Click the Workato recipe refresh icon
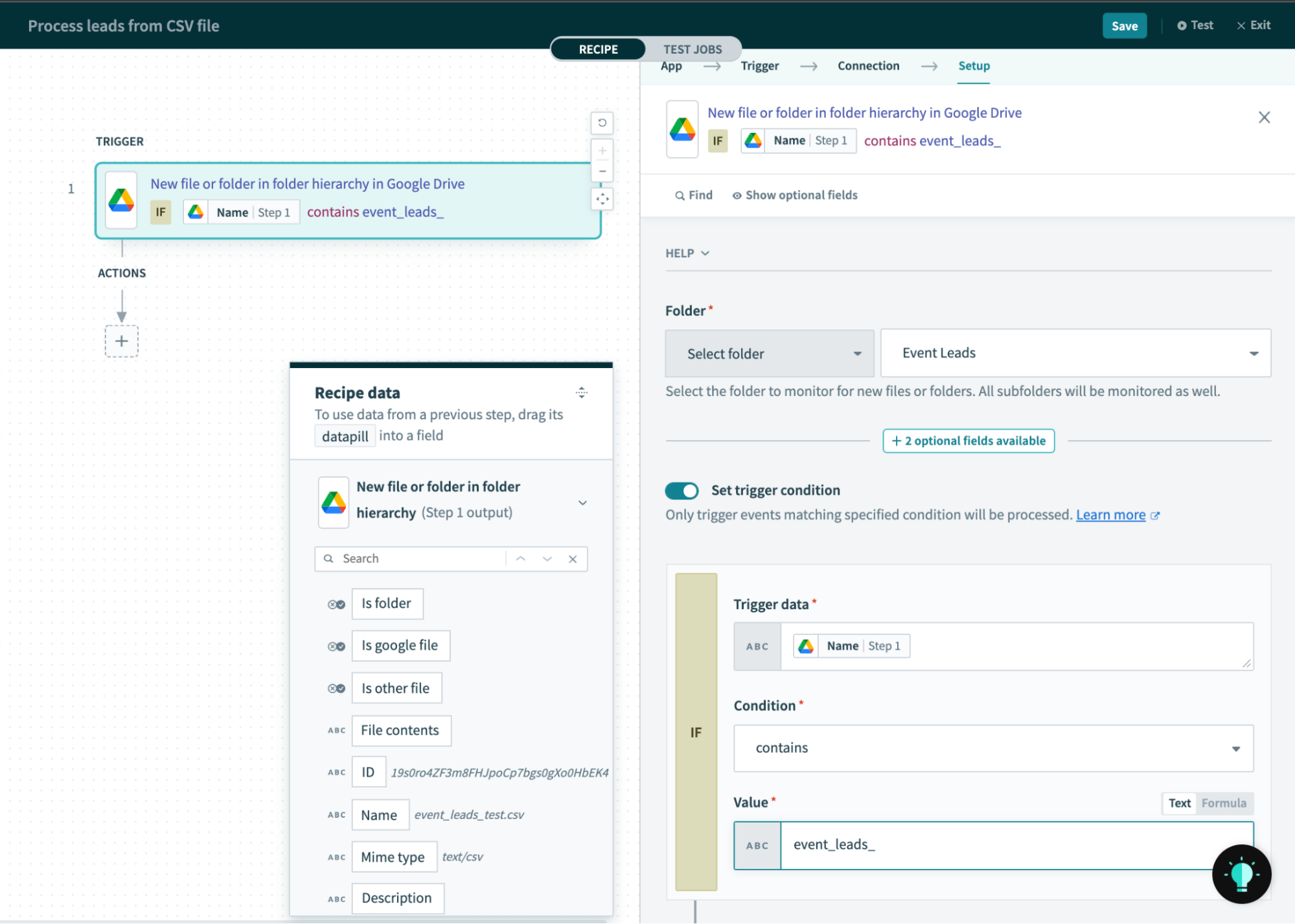Viewport: 1295px width, 924px height. click(x=601, y=122)
